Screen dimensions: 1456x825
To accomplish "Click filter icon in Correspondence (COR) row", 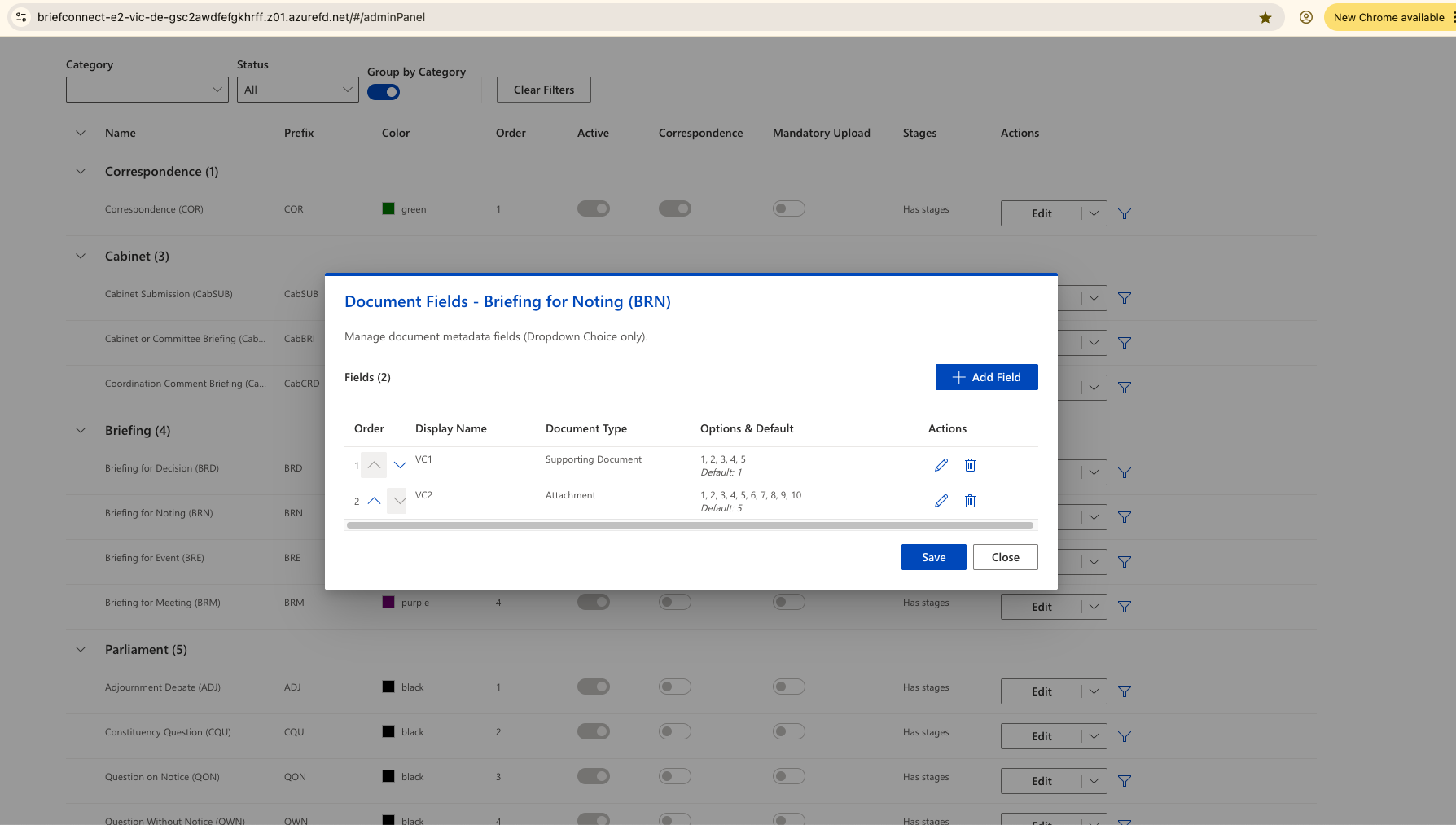I will 1125,213.
